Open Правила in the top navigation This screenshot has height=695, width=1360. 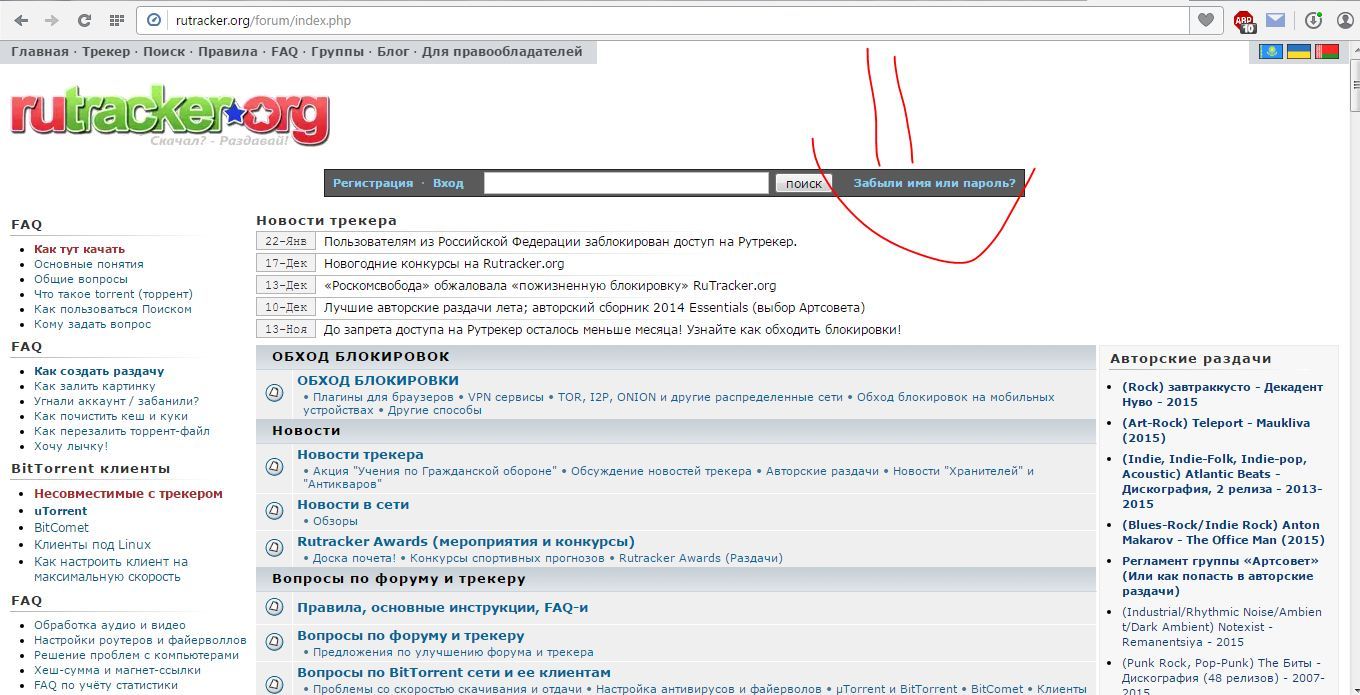point(228,52)
